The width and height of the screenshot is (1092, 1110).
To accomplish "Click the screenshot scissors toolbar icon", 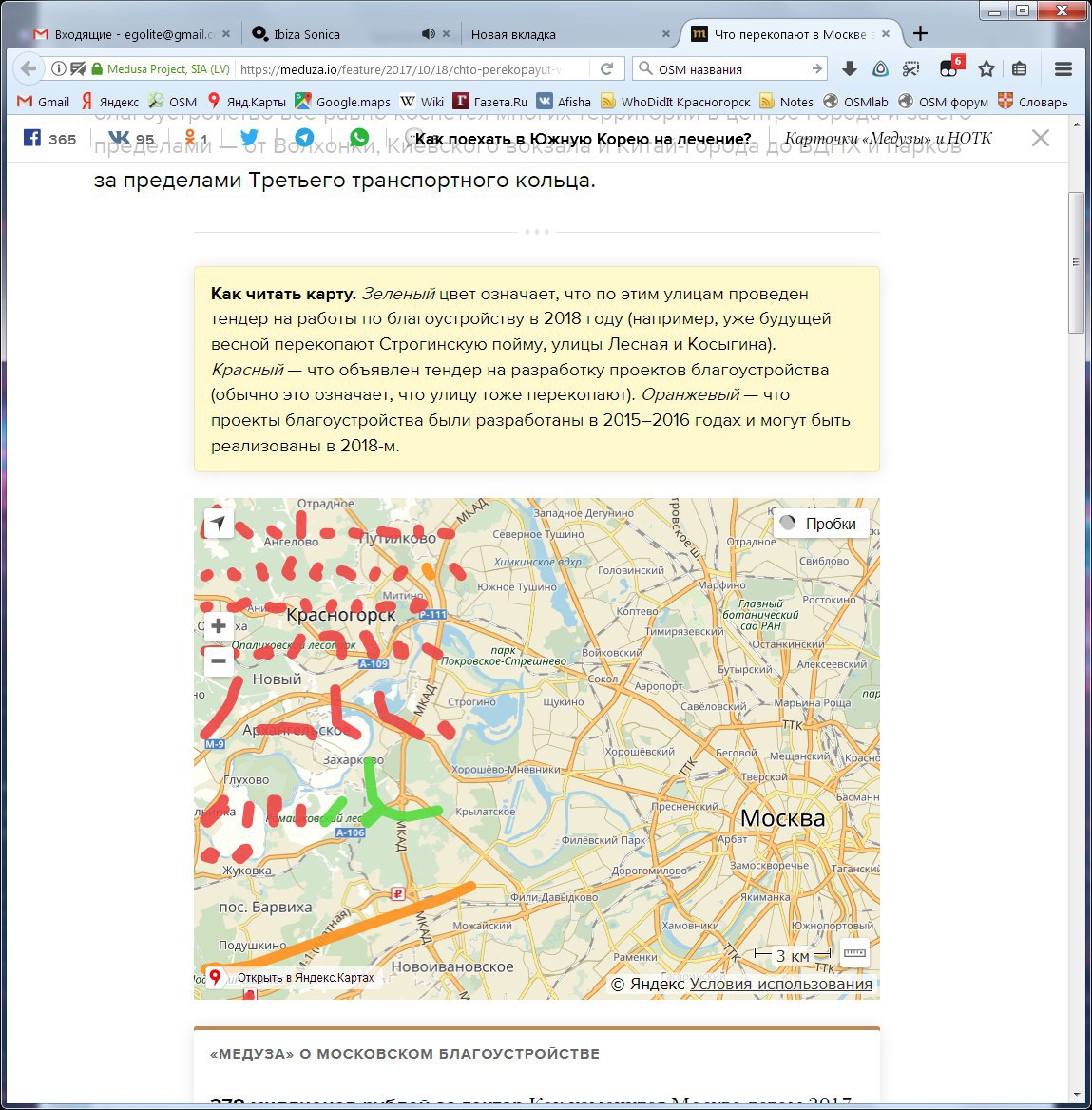I will pos(911,68).
